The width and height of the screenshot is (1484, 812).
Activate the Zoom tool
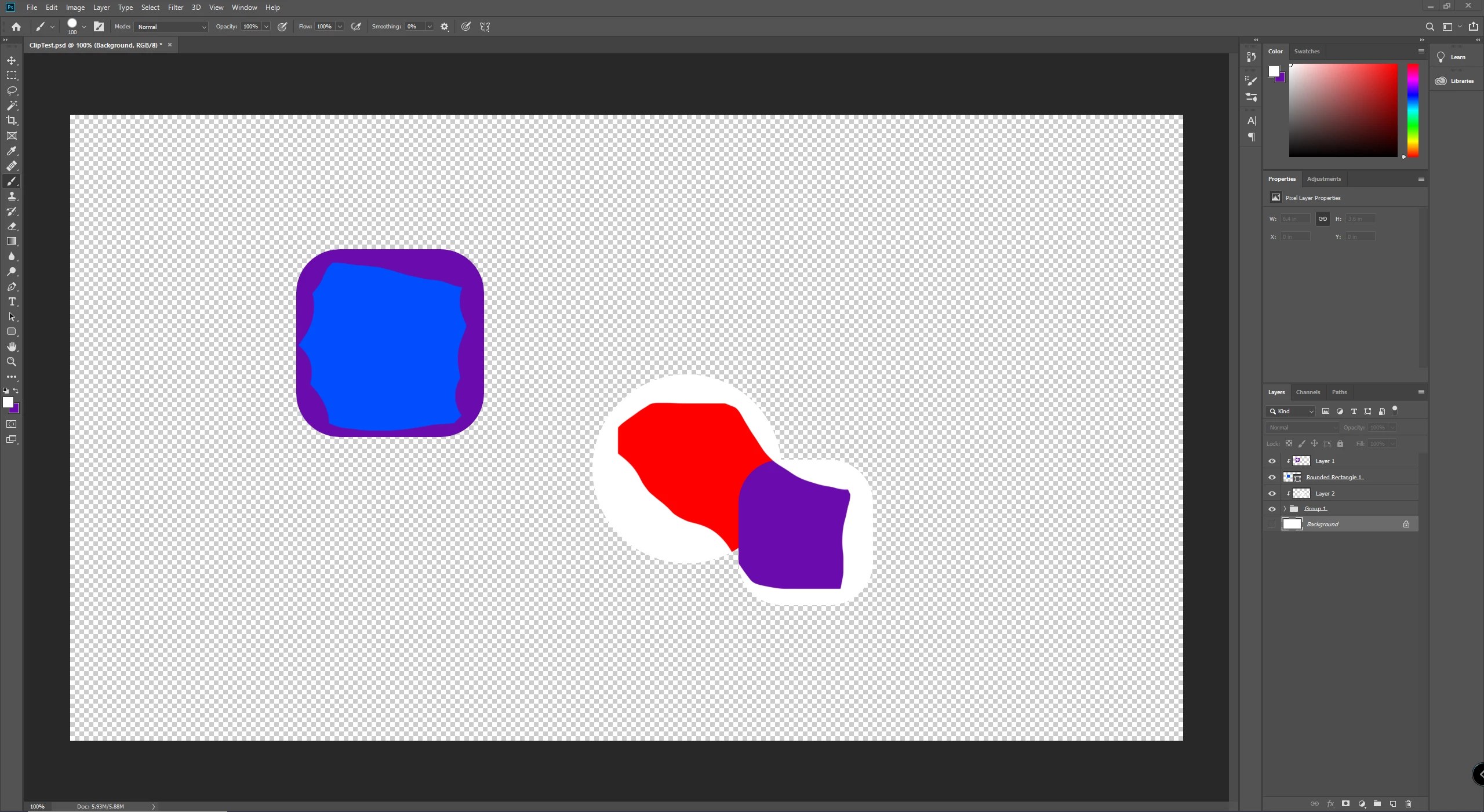point(12,362)
